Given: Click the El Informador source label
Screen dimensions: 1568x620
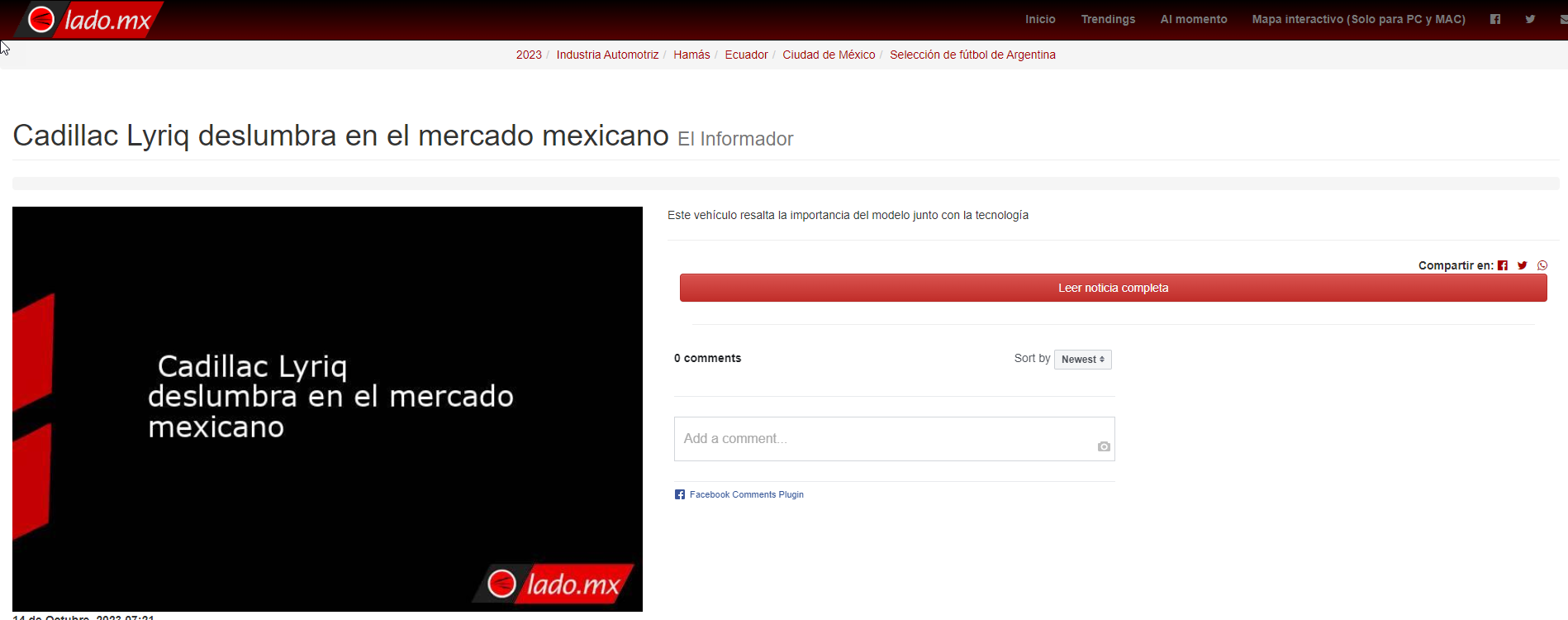Looking at the screenshot, I should 735,139.
